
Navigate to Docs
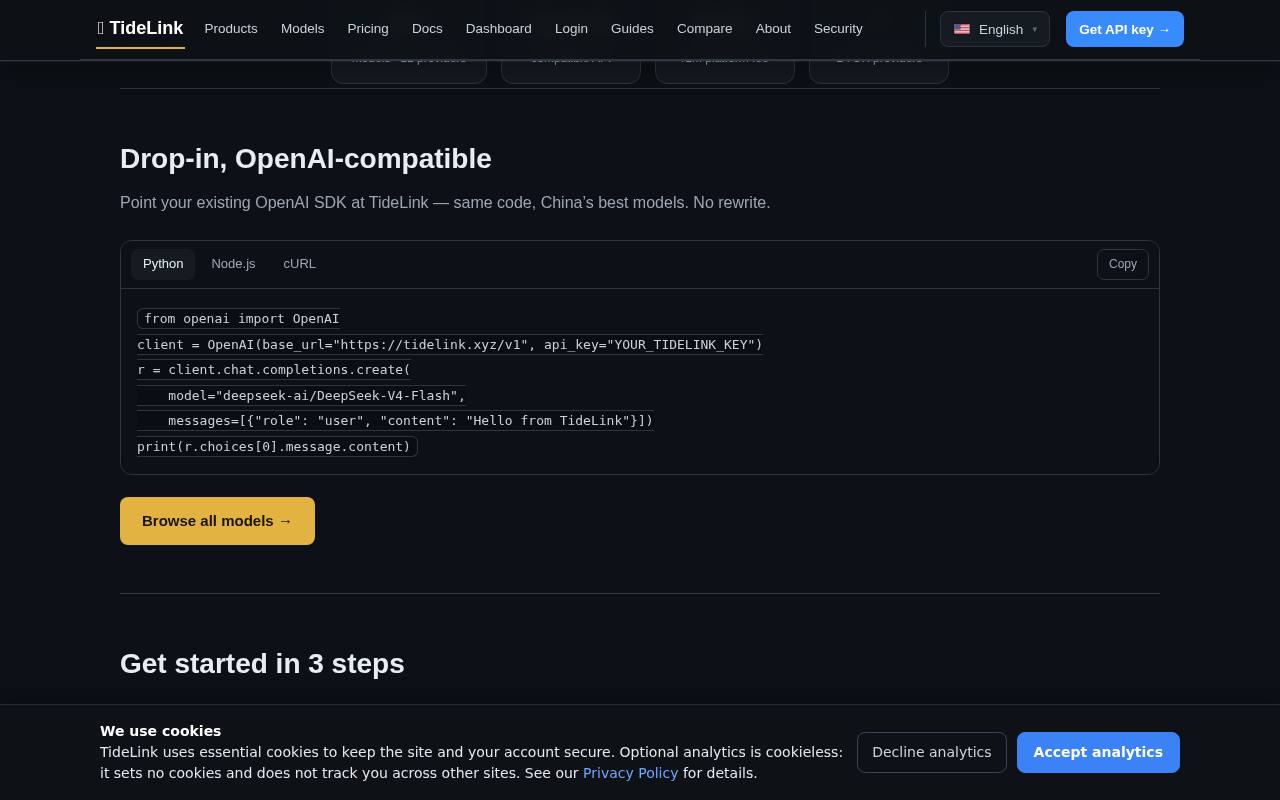427,29
